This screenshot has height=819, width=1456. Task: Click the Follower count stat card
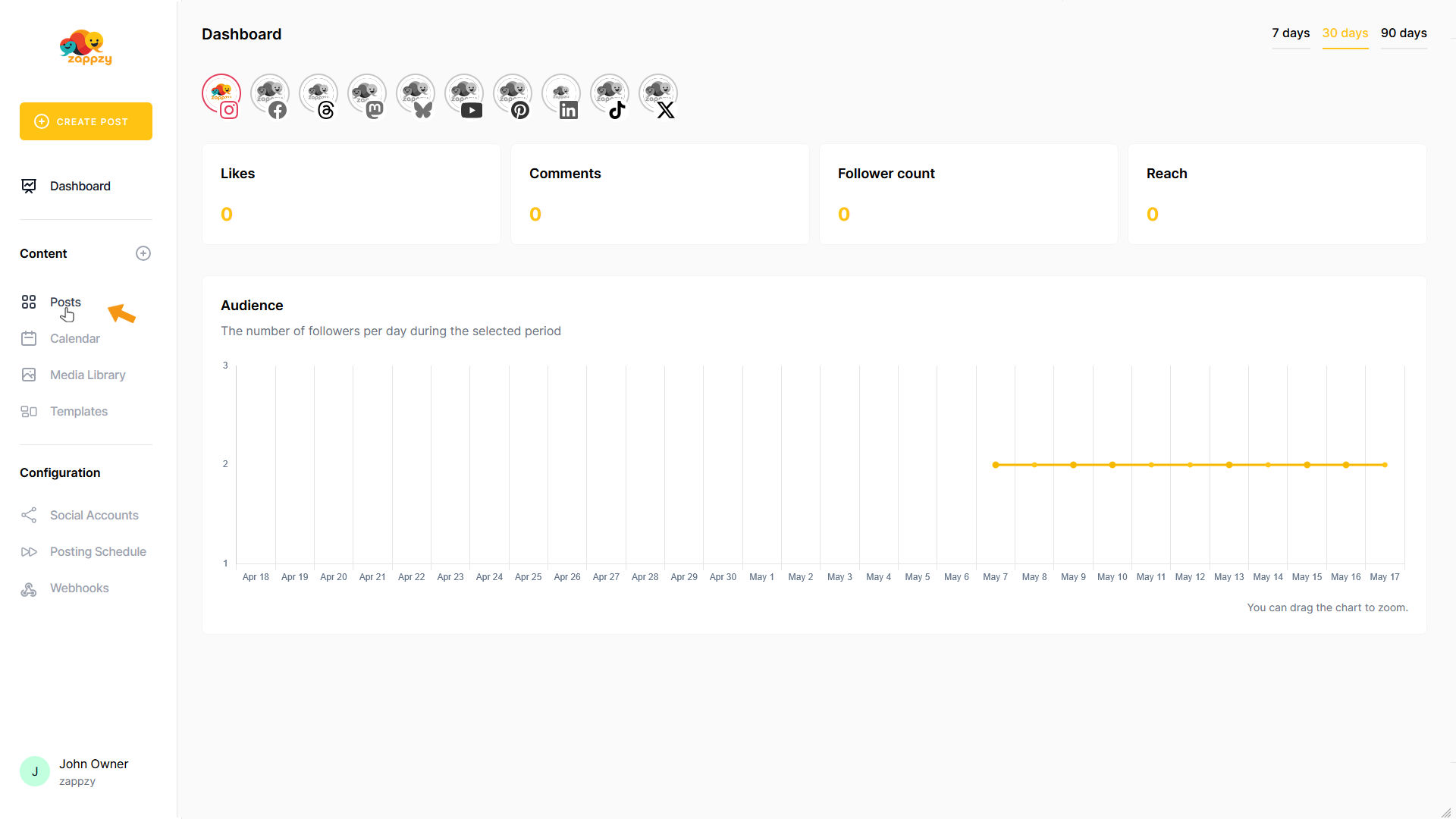968,194
